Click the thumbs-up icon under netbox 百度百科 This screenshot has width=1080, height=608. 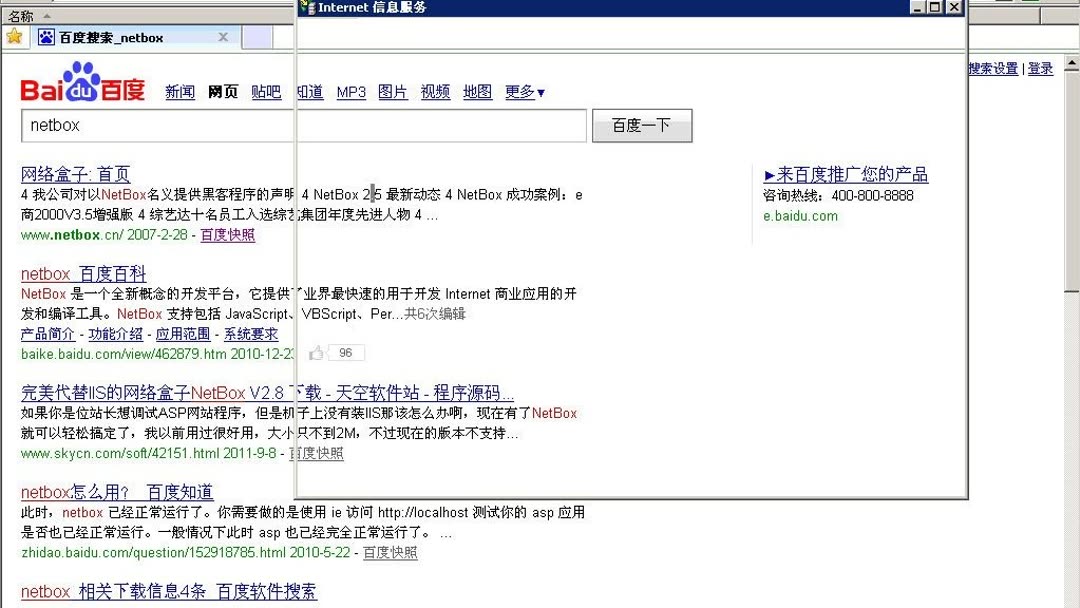(x=316, y=352)
